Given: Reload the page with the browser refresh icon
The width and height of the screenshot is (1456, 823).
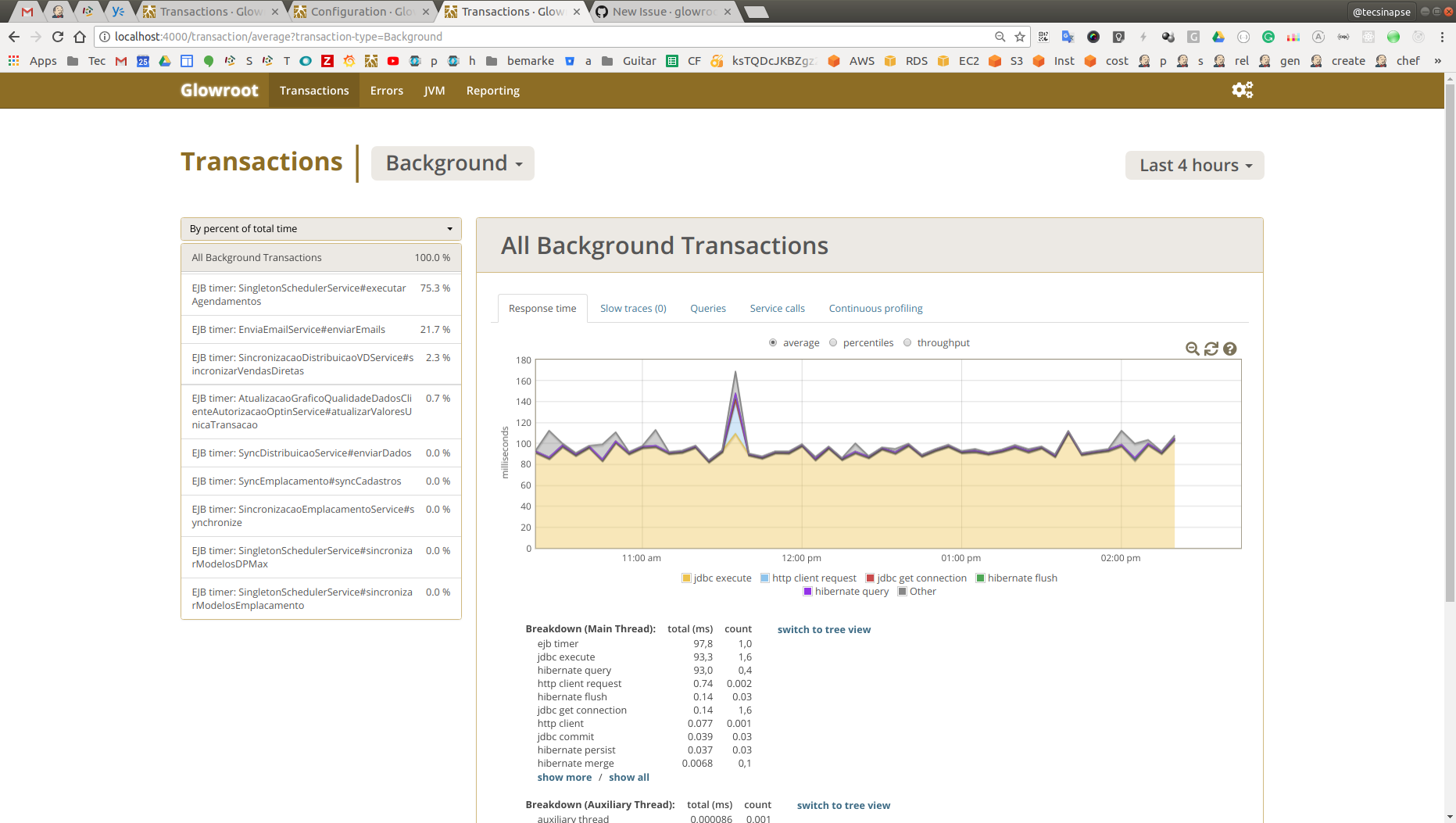Looking at the screenshot, I should (57, 36).
